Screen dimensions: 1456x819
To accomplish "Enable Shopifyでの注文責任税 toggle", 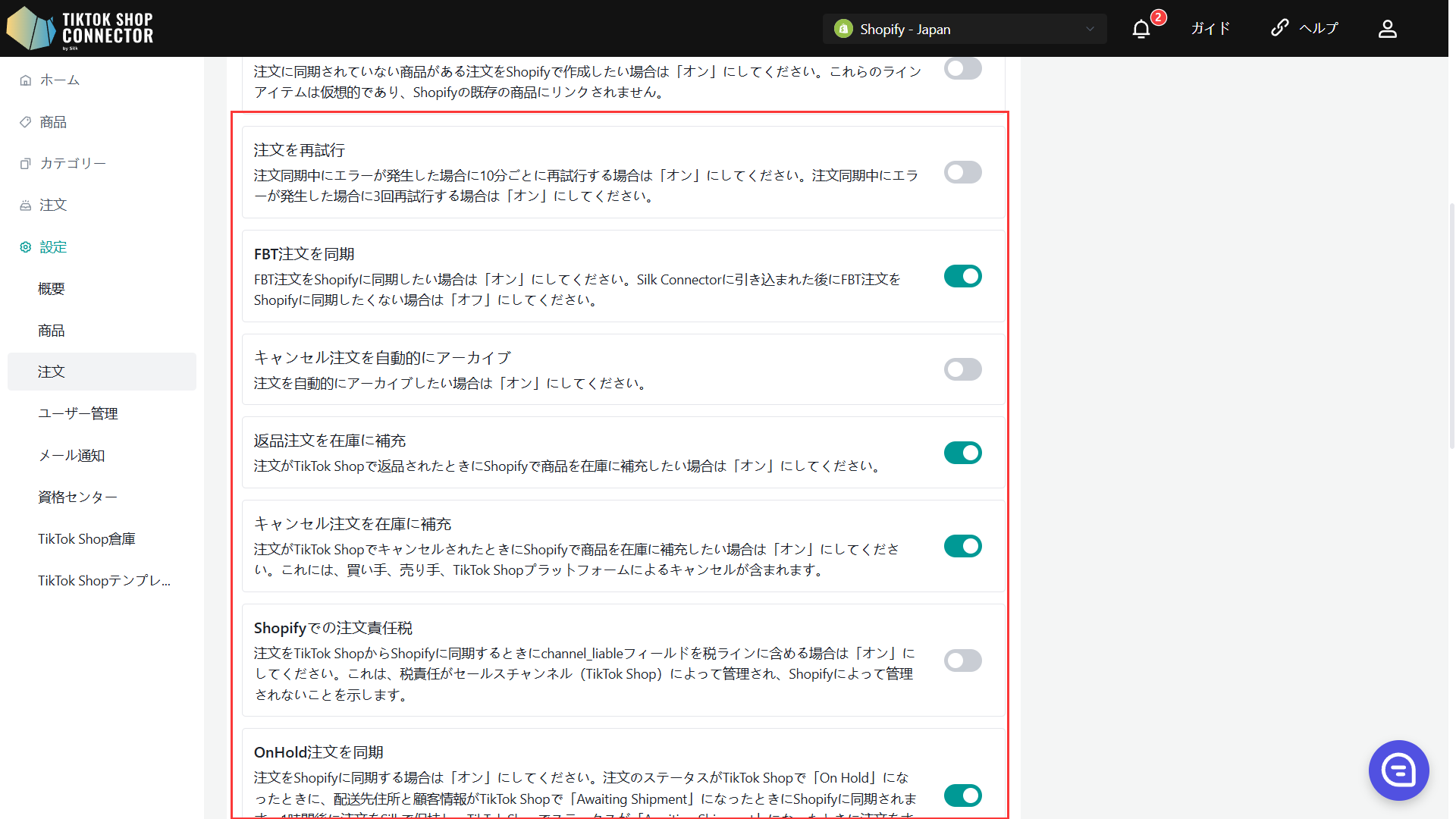I will click(962, 661).
